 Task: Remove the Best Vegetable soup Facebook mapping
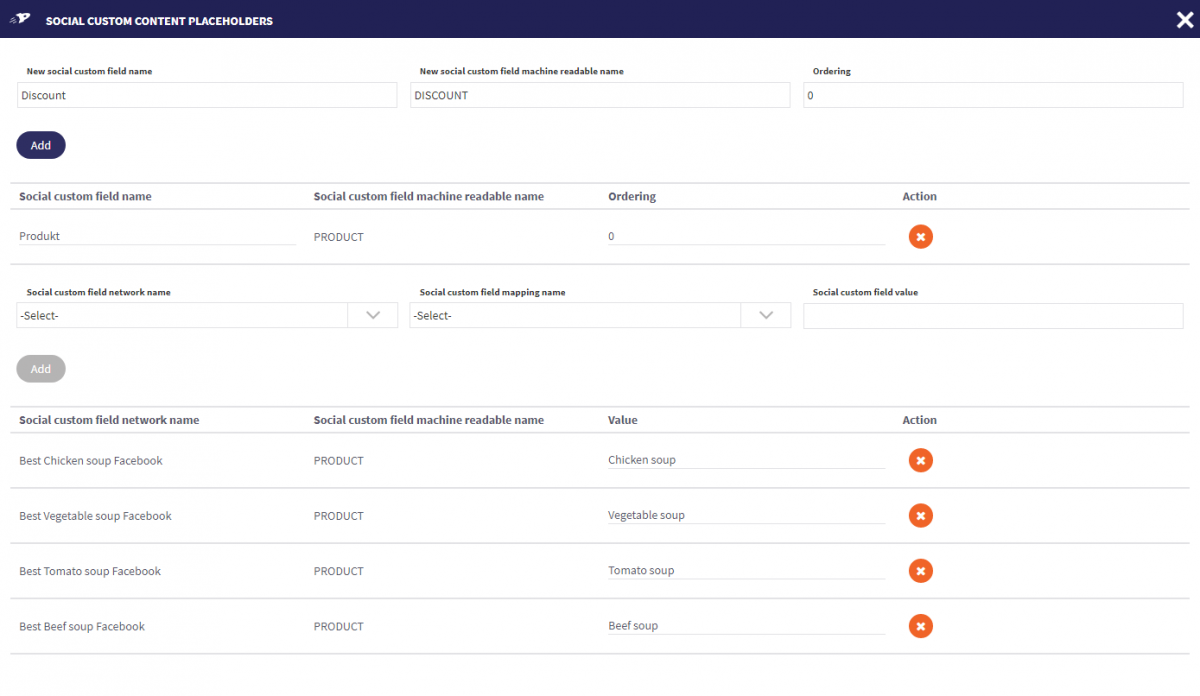(921, 516)
